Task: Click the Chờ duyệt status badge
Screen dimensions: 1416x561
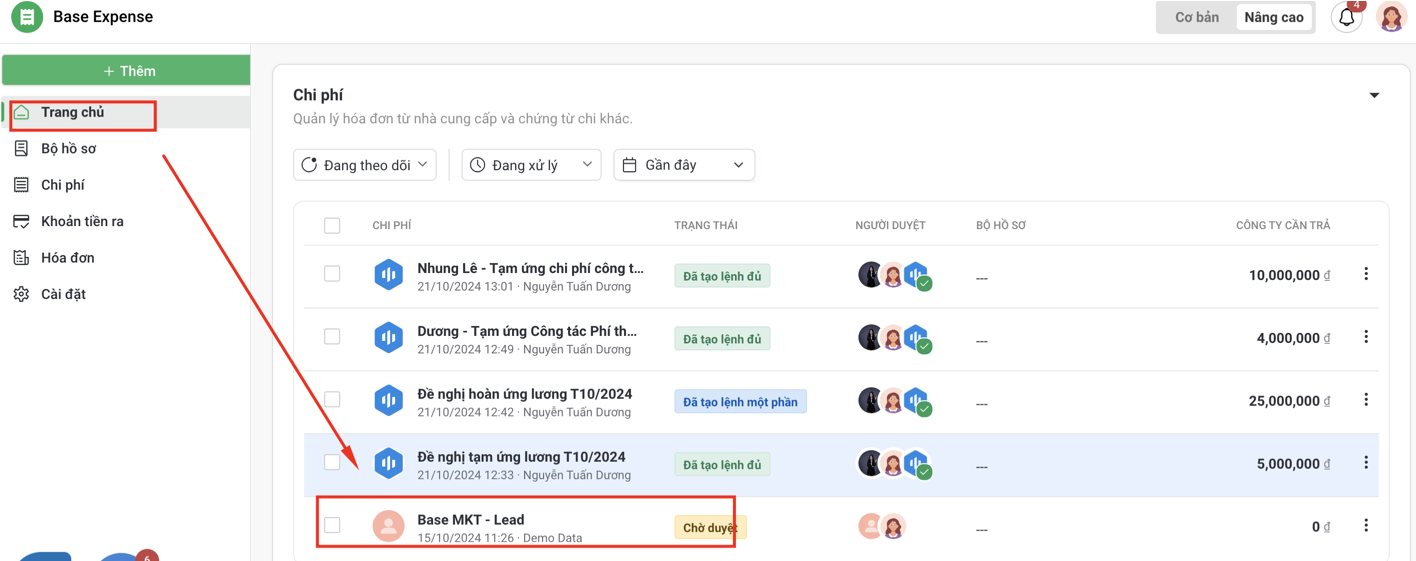Action: [710, 528]
